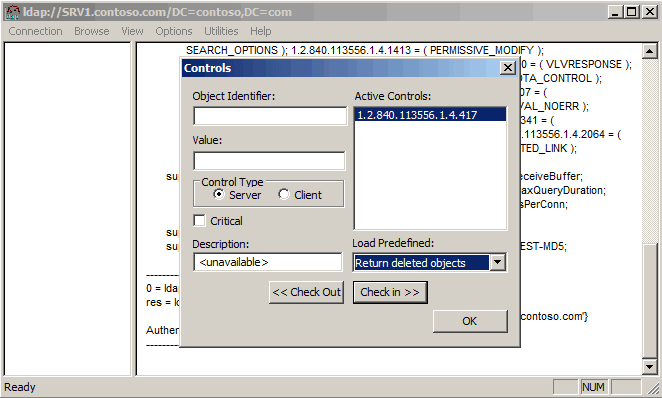Close the Controls dialog with X

(507, 68)
